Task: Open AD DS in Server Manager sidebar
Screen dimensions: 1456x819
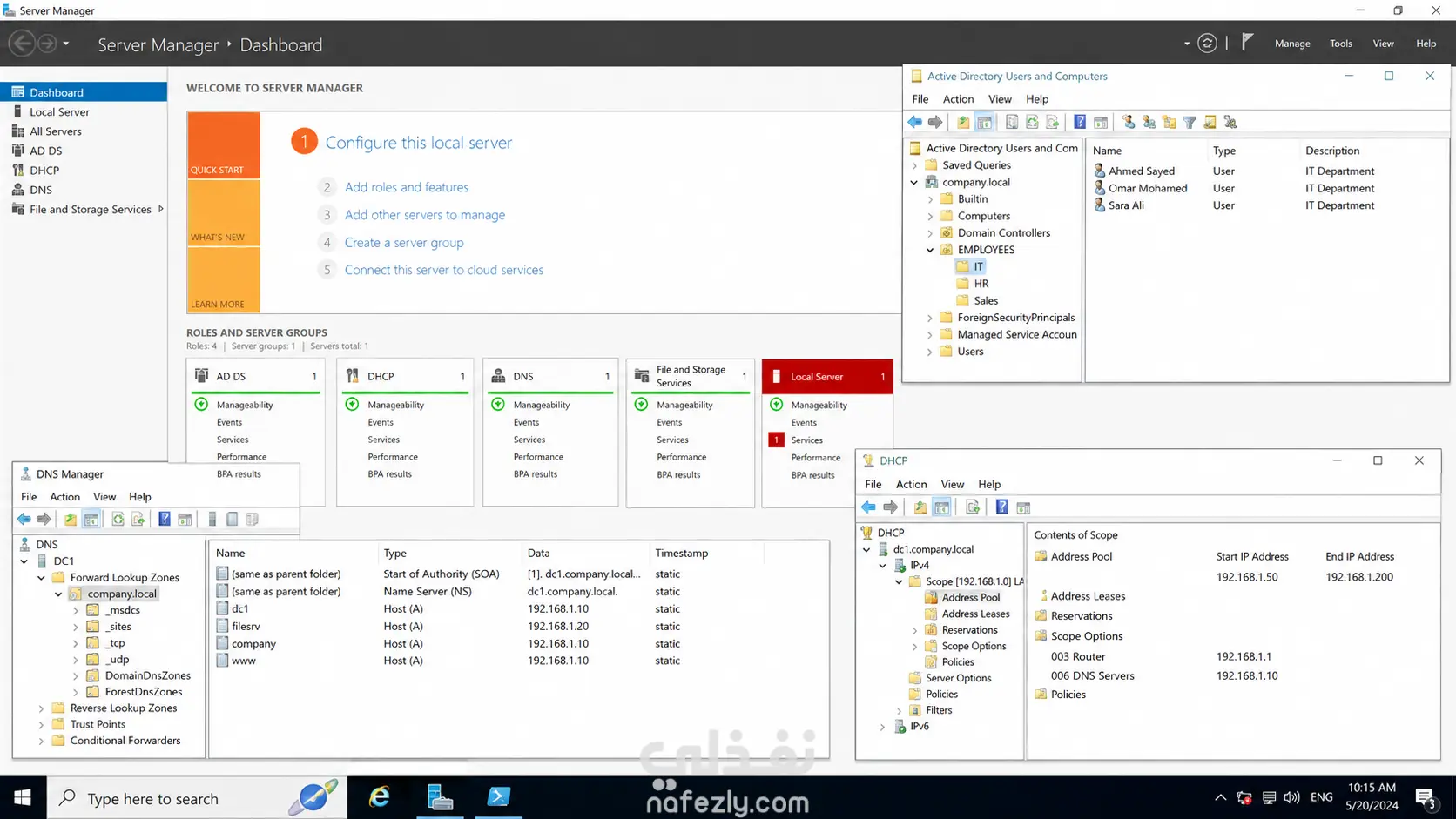Action: coord(45,151)
